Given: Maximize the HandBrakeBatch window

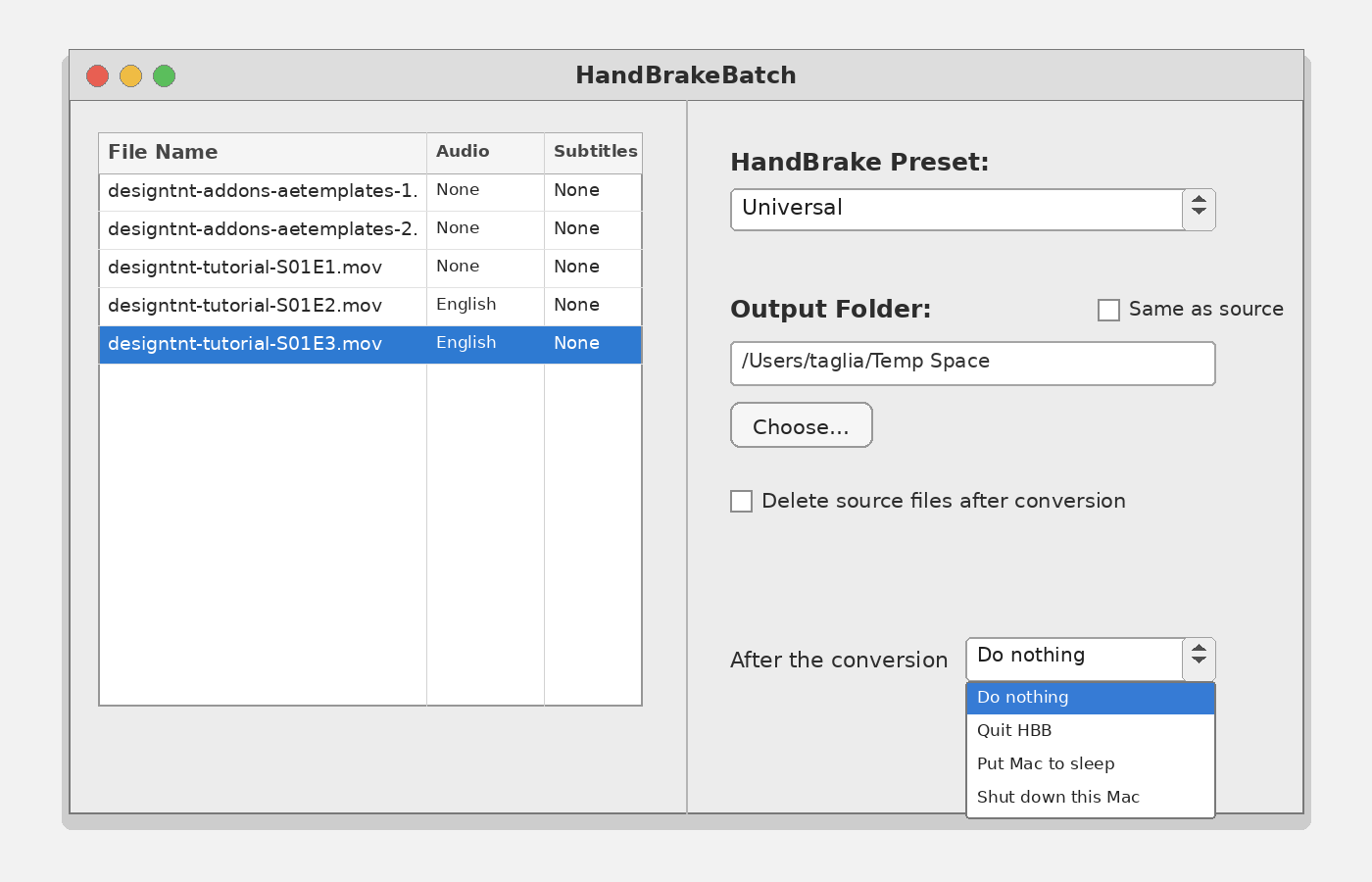Looking at the screenshot, I should pyautogui.click(x=164, y=75).
